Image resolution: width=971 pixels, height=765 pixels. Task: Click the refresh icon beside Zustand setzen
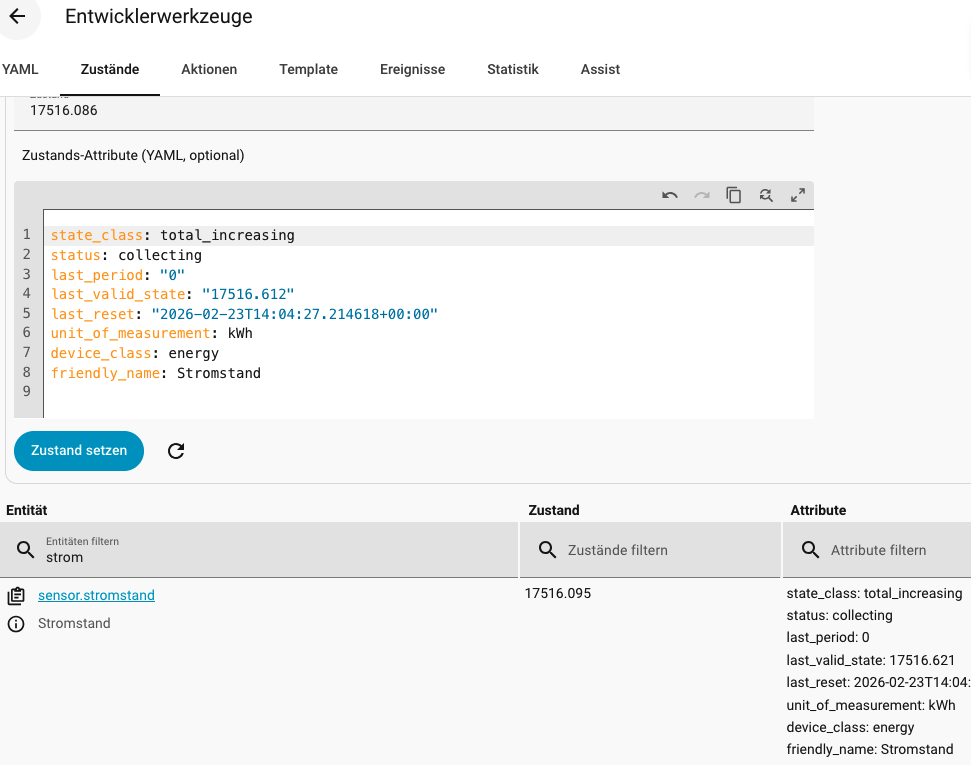(176, 451)
